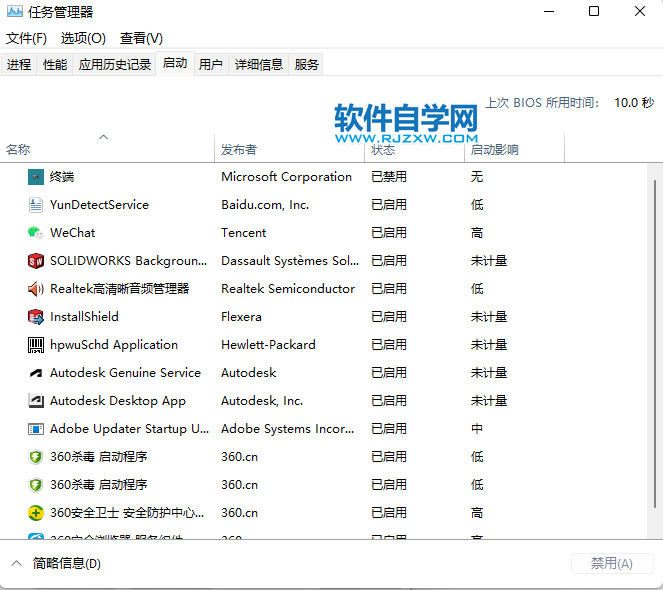Click the 已启用 status of WeChat
This screenshot has height=590, width=663.
pyautogui.click(x=389, y=233)
